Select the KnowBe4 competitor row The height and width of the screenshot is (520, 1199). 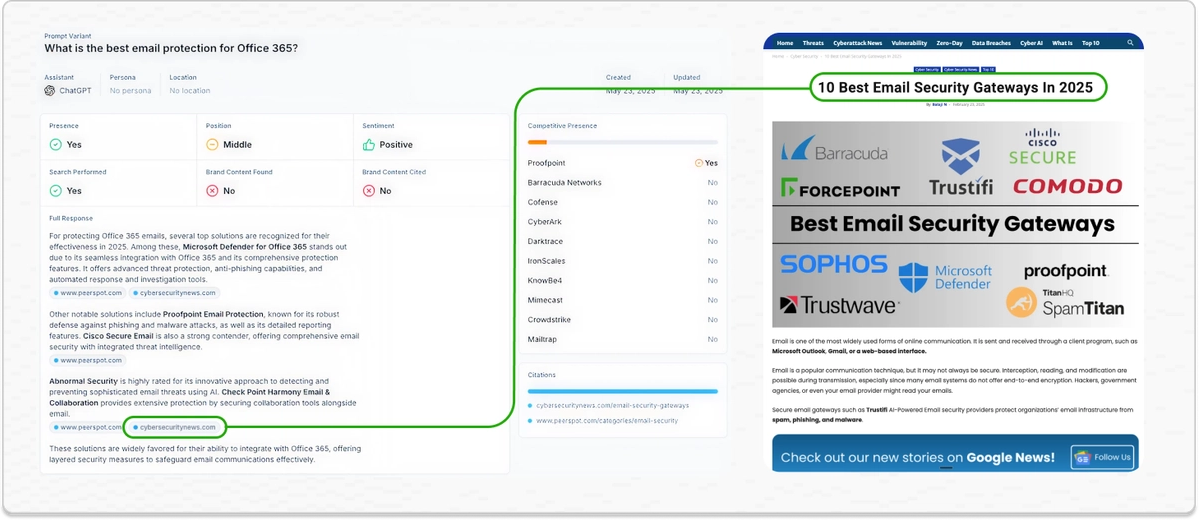[622, 281]
